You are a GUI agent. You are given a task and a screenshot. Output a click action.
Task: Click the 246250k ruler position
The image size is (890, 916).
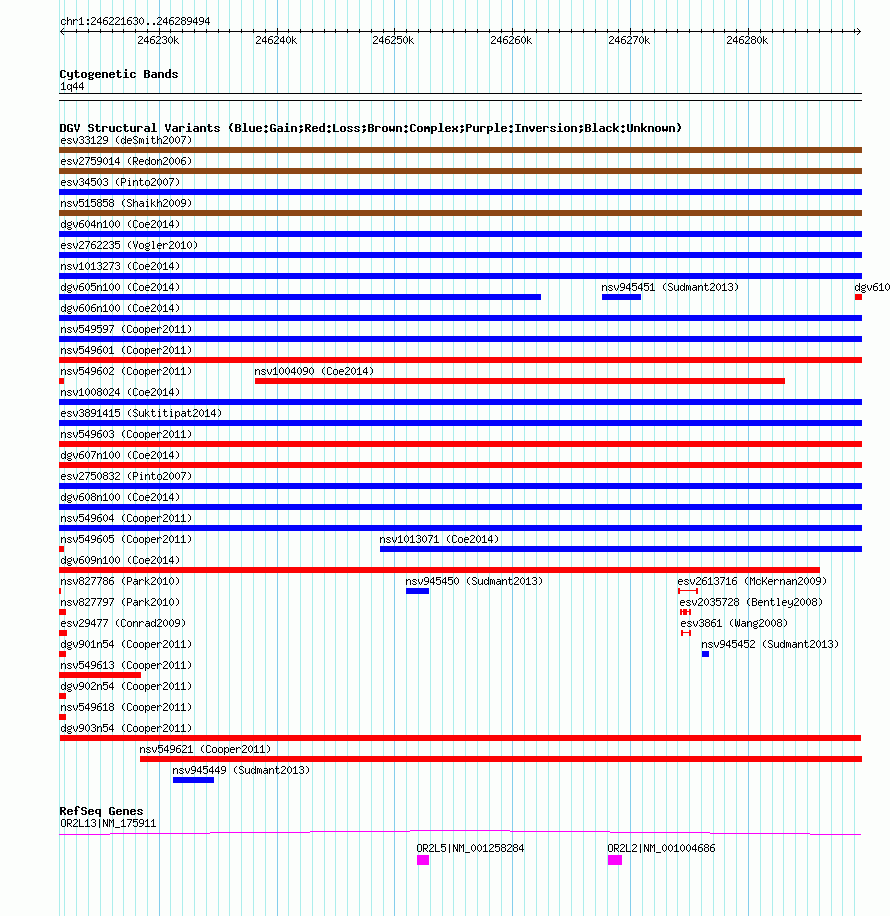click(393, 40)
